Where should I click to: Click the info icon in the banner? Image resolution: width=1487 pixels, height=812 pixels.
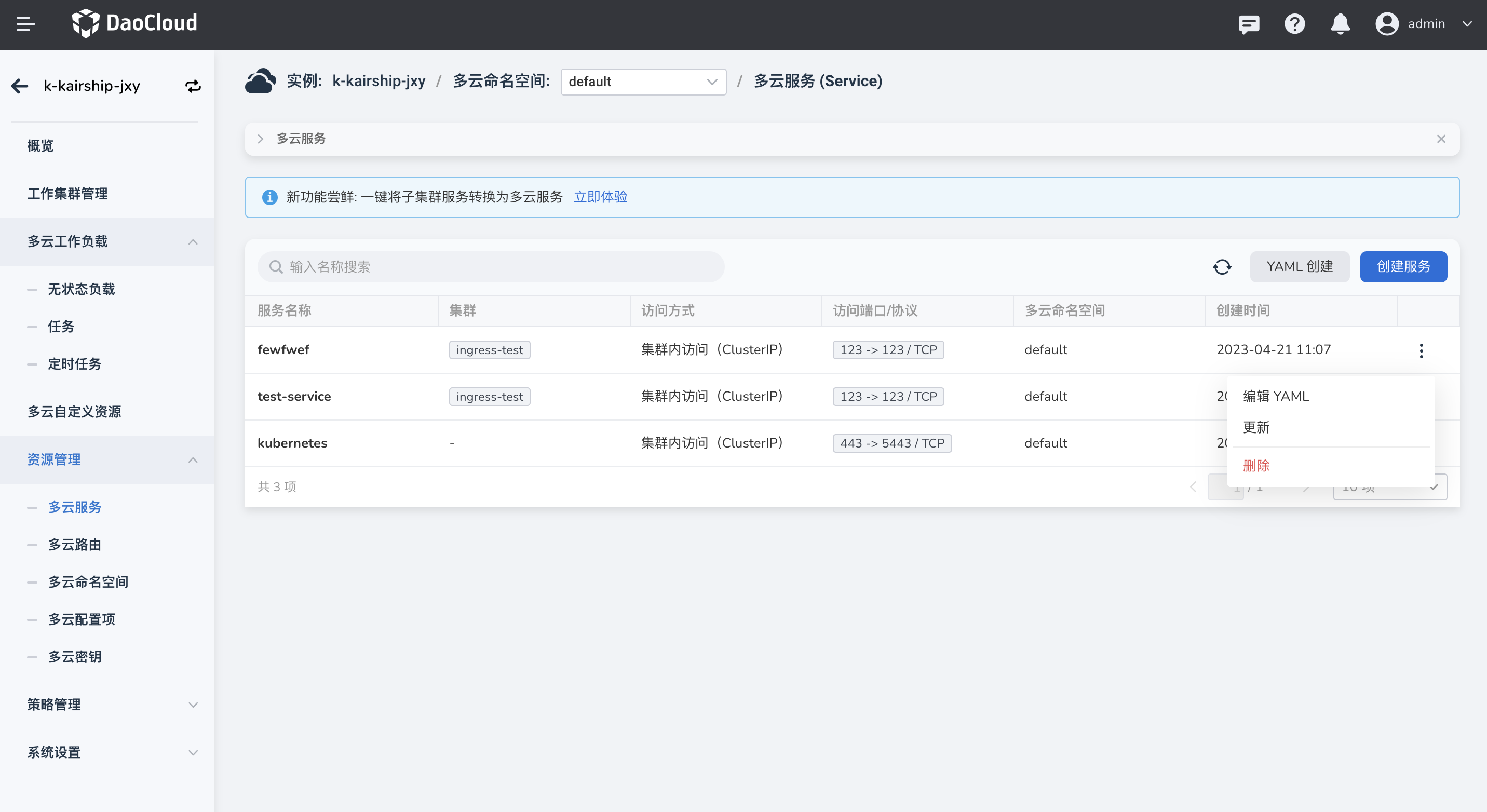pos(269,197)
